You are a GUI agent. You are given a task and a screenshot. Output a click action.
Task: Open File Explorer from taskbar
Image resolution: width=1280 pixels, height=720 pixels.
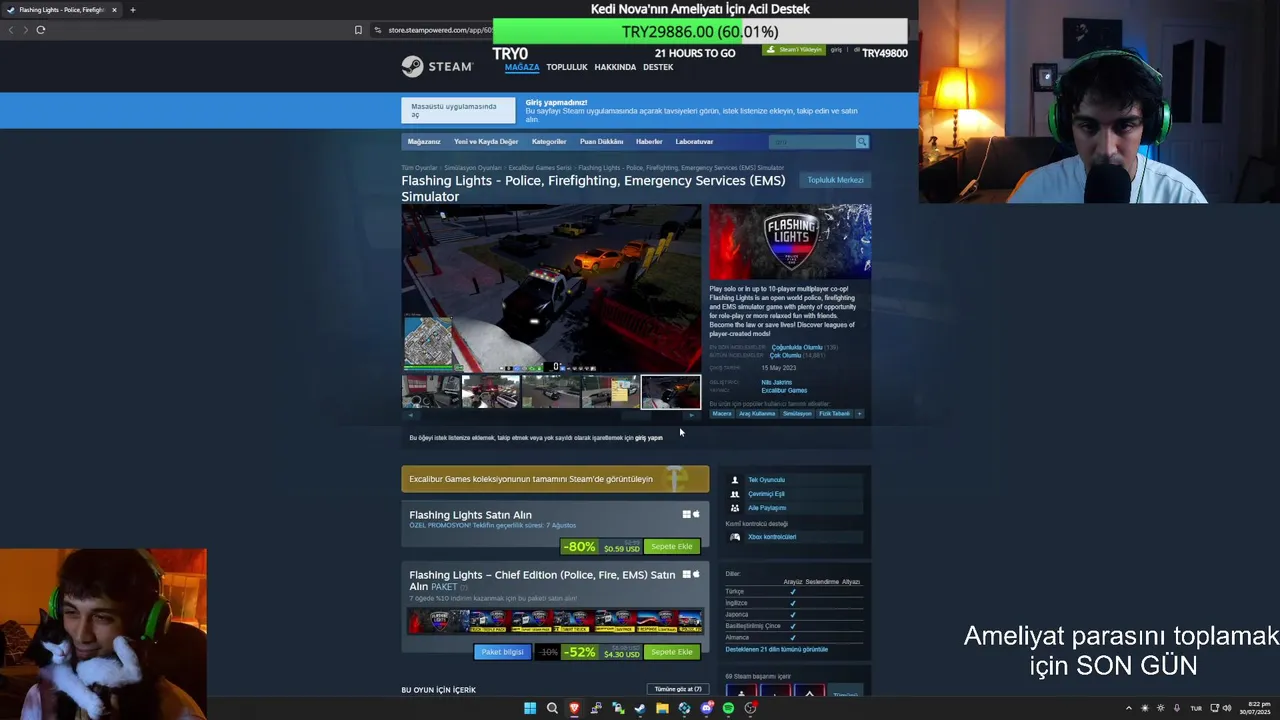coord(662,708)
